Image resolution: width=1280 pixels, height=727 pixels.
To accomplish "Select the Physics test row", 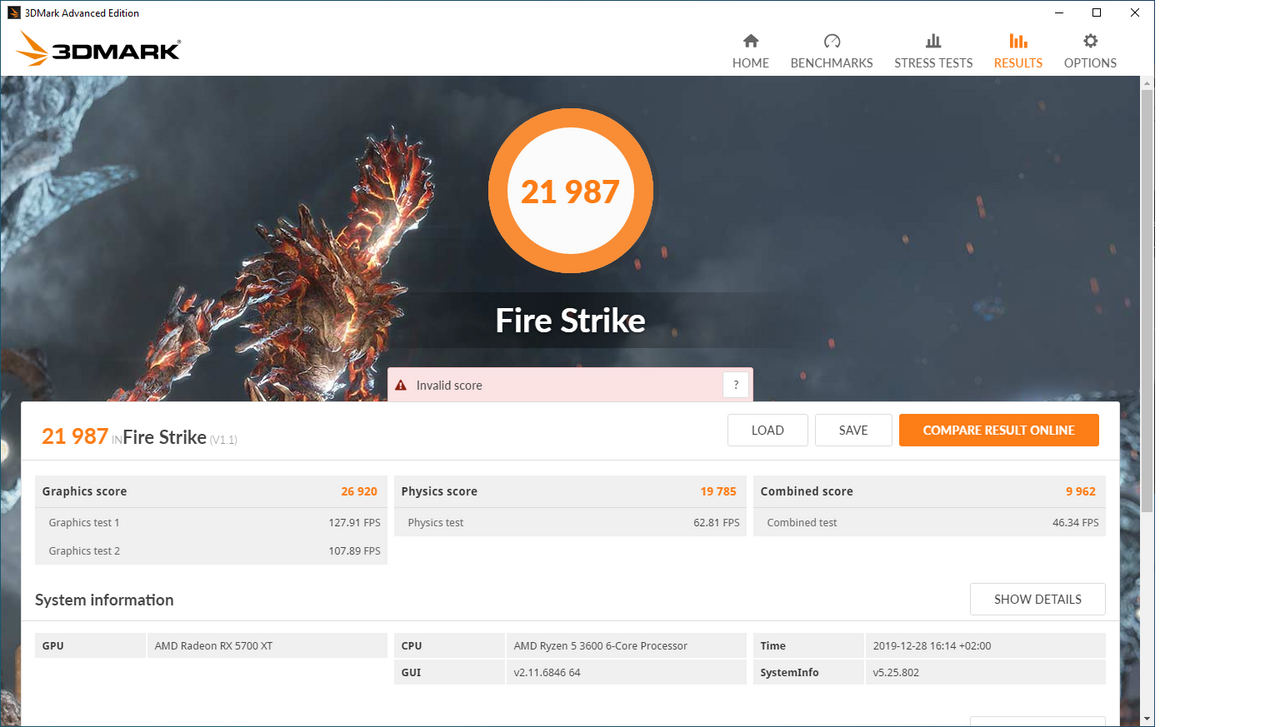I will [570, 522].
